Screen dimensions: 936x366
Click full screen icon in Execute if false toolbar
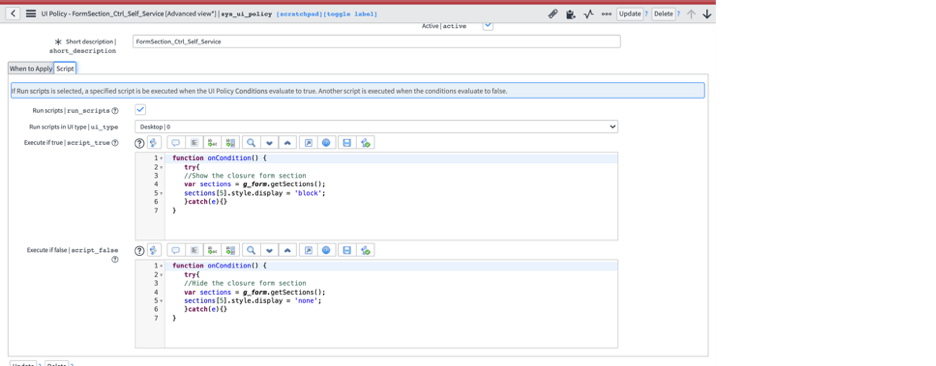pyautogui.click(x=308, y=250)
